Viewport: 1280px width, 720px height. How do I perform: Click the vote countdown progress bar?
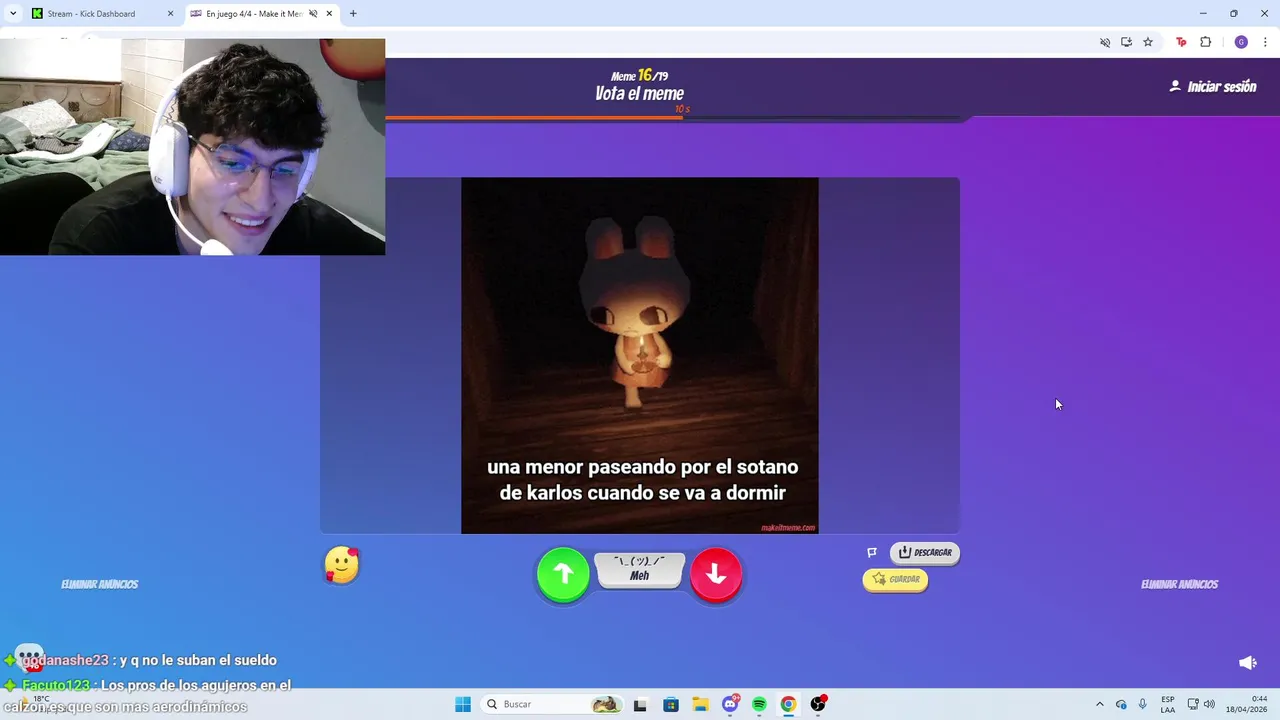(675, 118)
